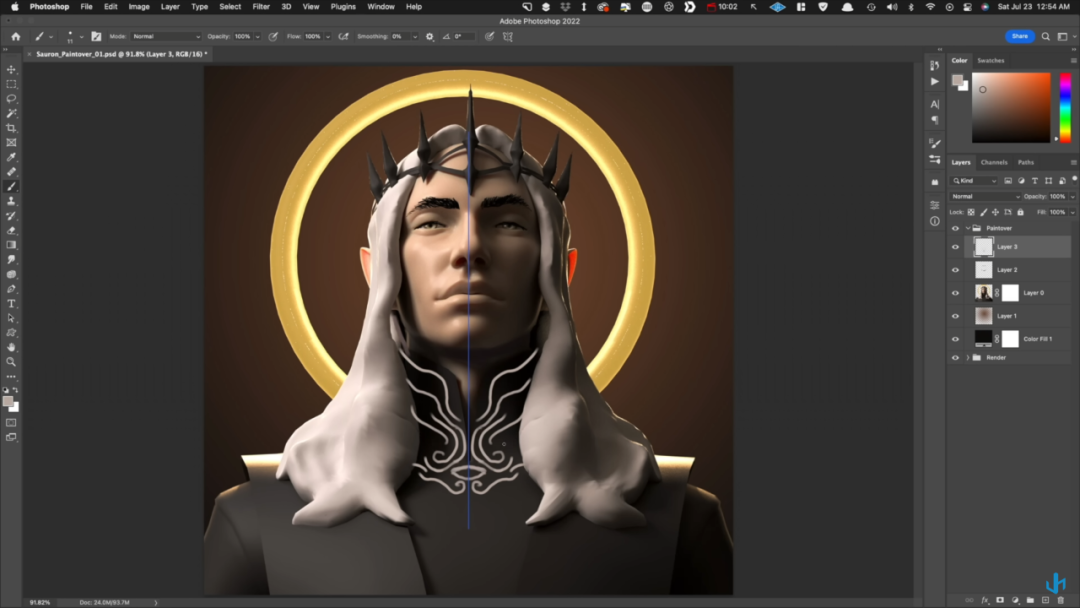The height and width of the screenshot is (608, 1080).
Task: Select the Pen tool
Action: point(11,289)
